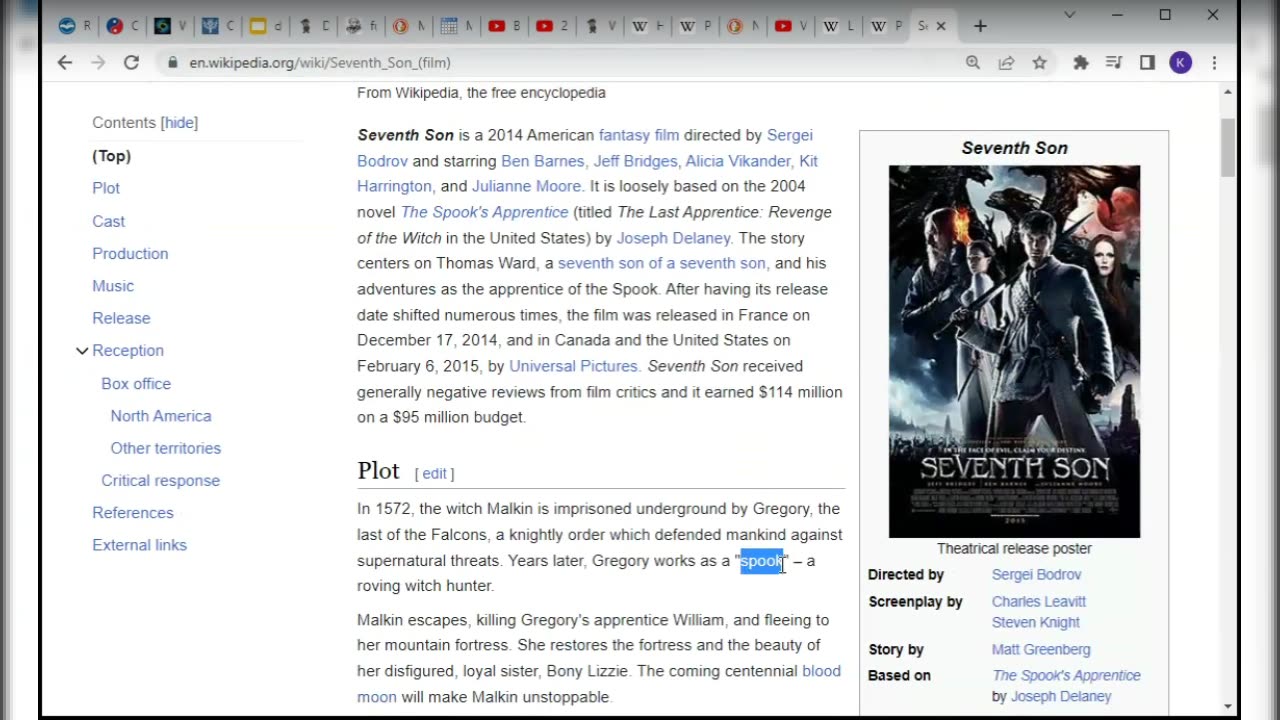Switch to the YouTube tab labeled 2
Viewport: 1280px width, 720px height.
pos(552,26)
